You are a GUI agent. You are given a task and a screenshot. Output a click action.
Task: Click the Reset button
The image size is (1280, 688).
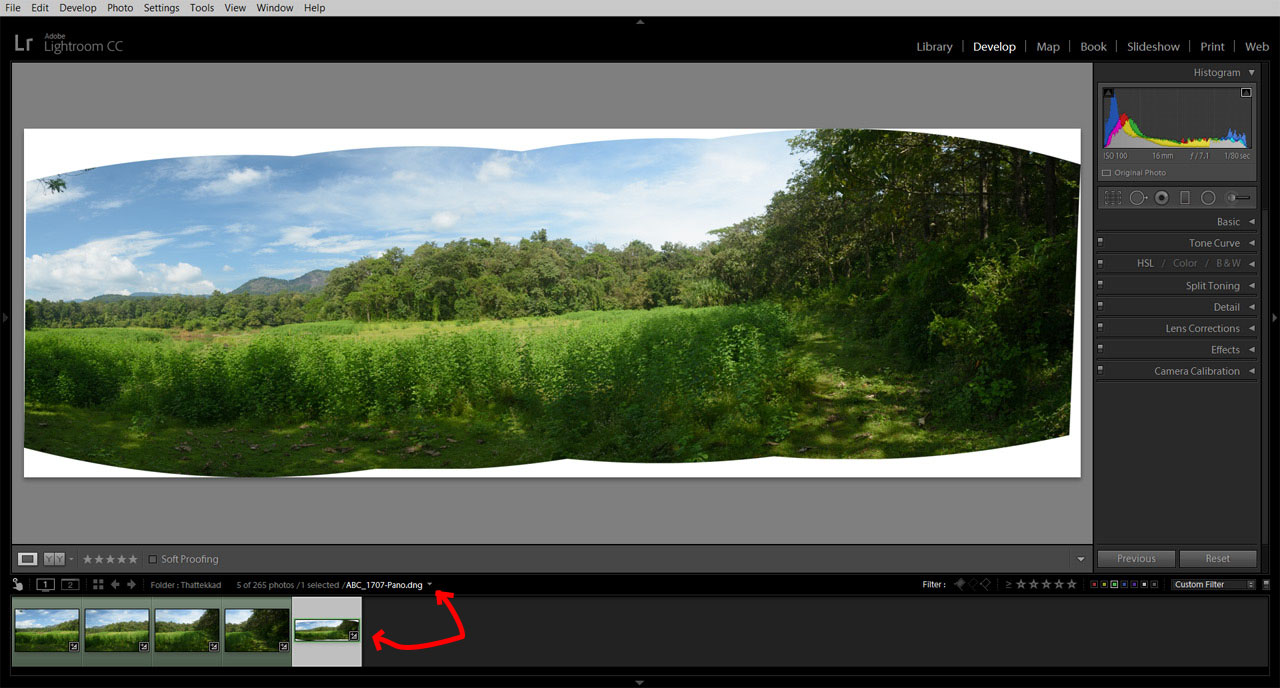(x=1217, y=559)
